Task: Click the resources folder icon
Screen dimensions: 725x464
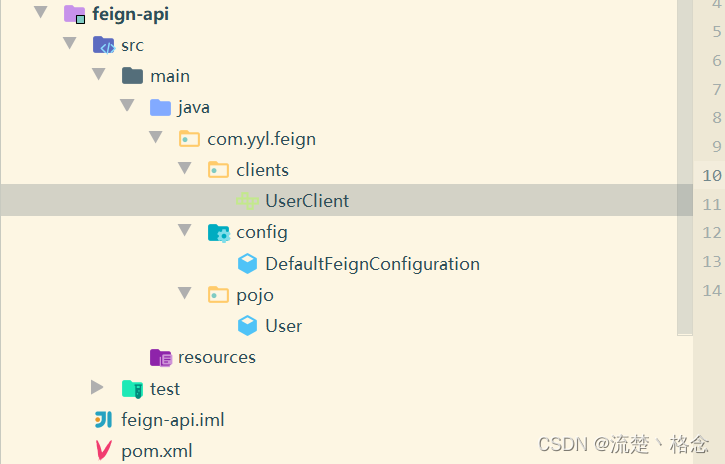Action: pyautogui.click(x=161, y=357)
